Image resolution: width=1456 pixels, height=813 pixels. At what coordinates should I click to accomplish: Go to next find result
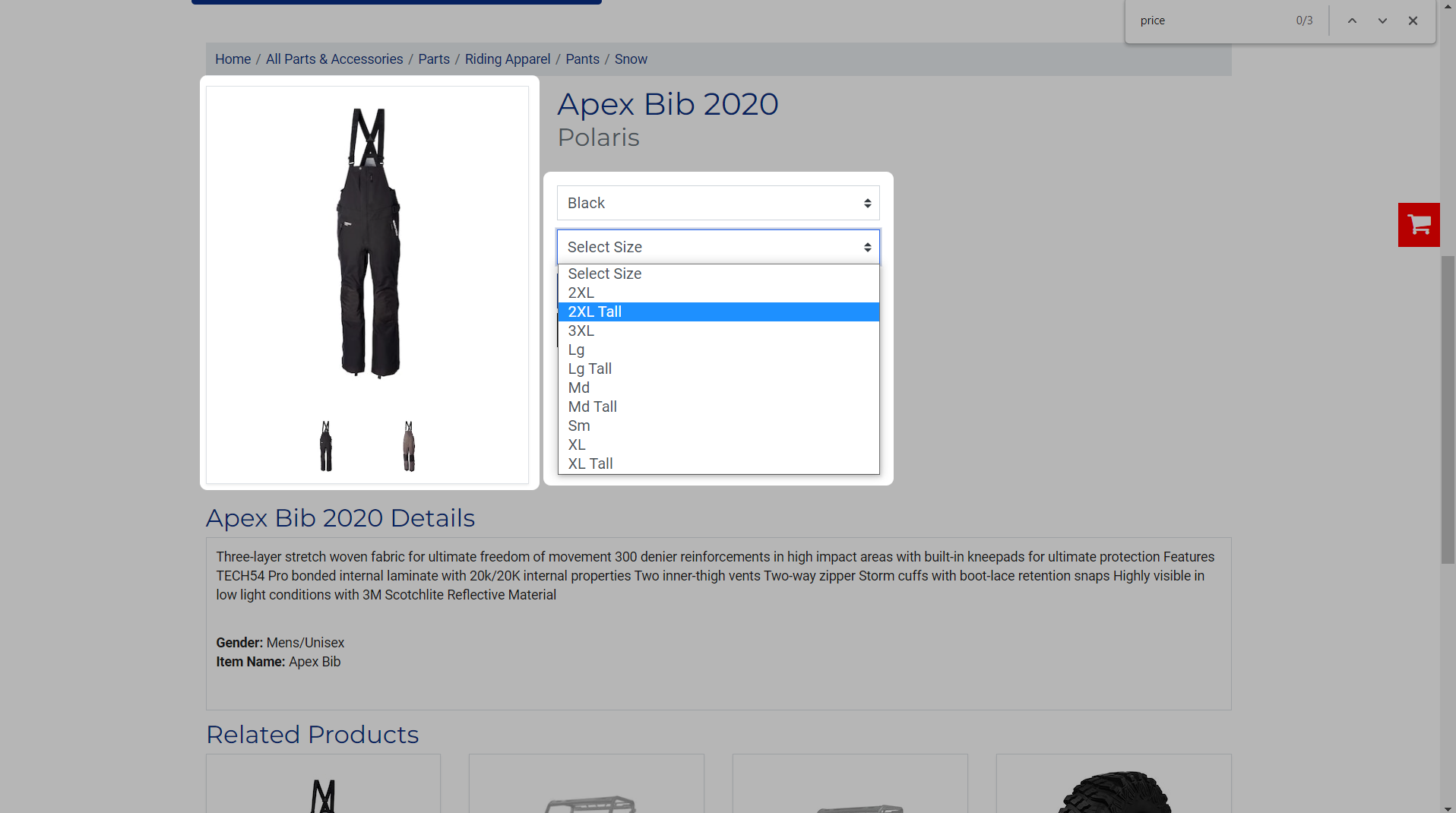point(1382,21)
